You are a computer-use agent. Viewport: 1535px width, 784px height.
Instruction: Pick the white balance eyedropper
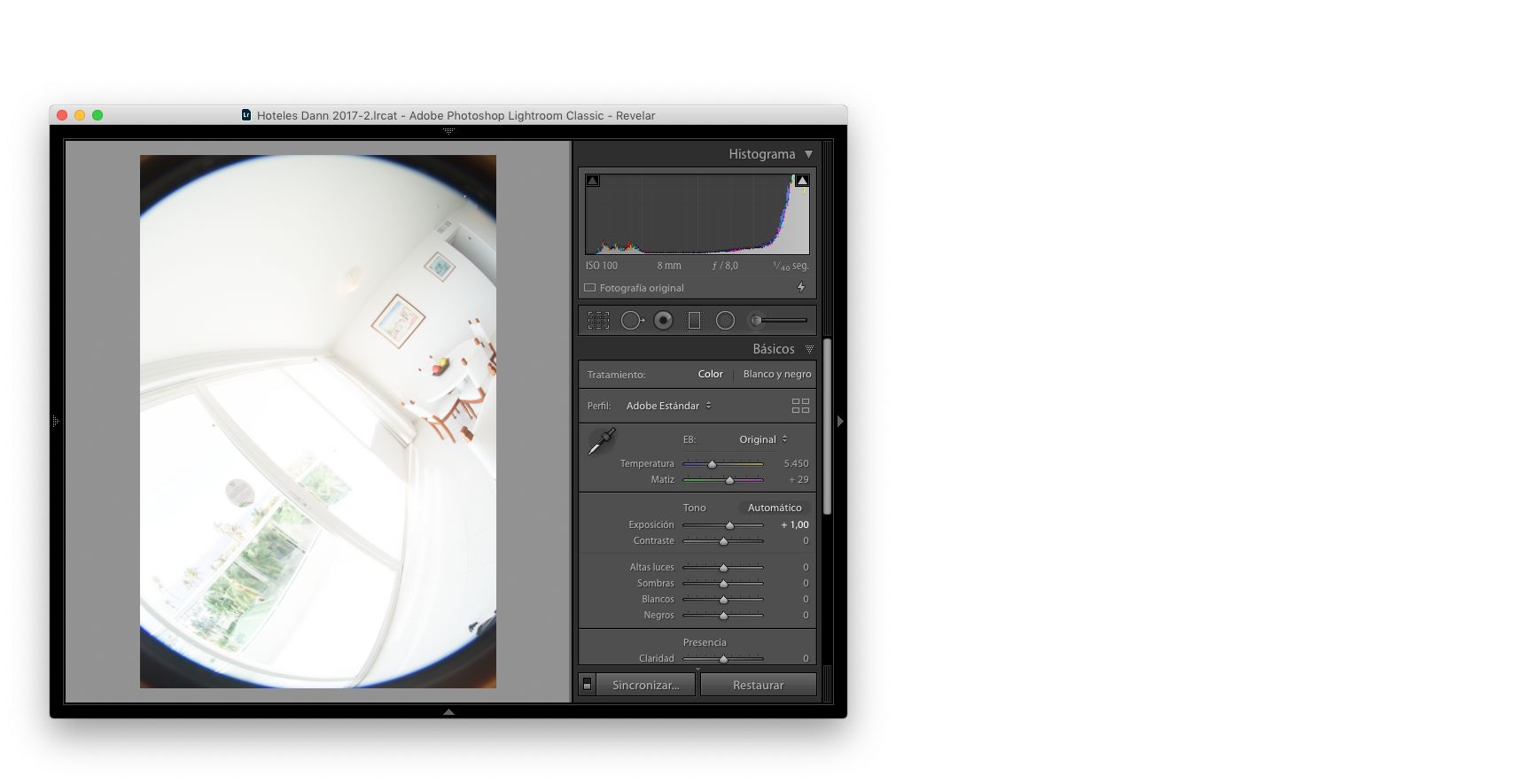(x=602, y=441)
